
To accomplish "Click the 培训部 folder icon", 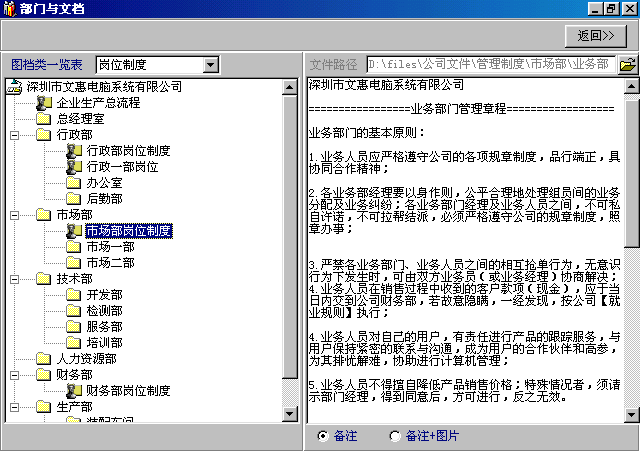I will click(73, 343).
